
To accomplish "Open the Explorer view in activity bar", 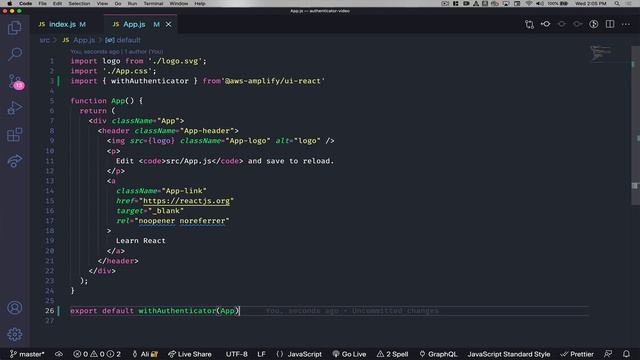I will click(x=15, y=28).
